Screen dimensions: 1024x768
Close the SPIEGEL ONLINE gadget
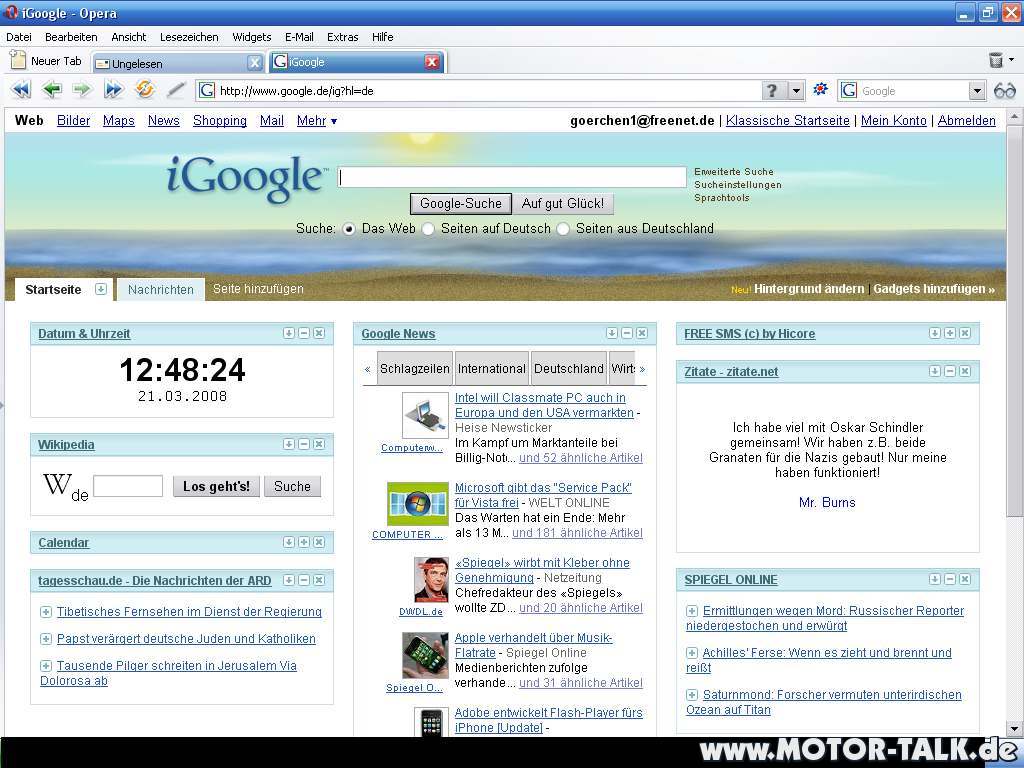965,579
